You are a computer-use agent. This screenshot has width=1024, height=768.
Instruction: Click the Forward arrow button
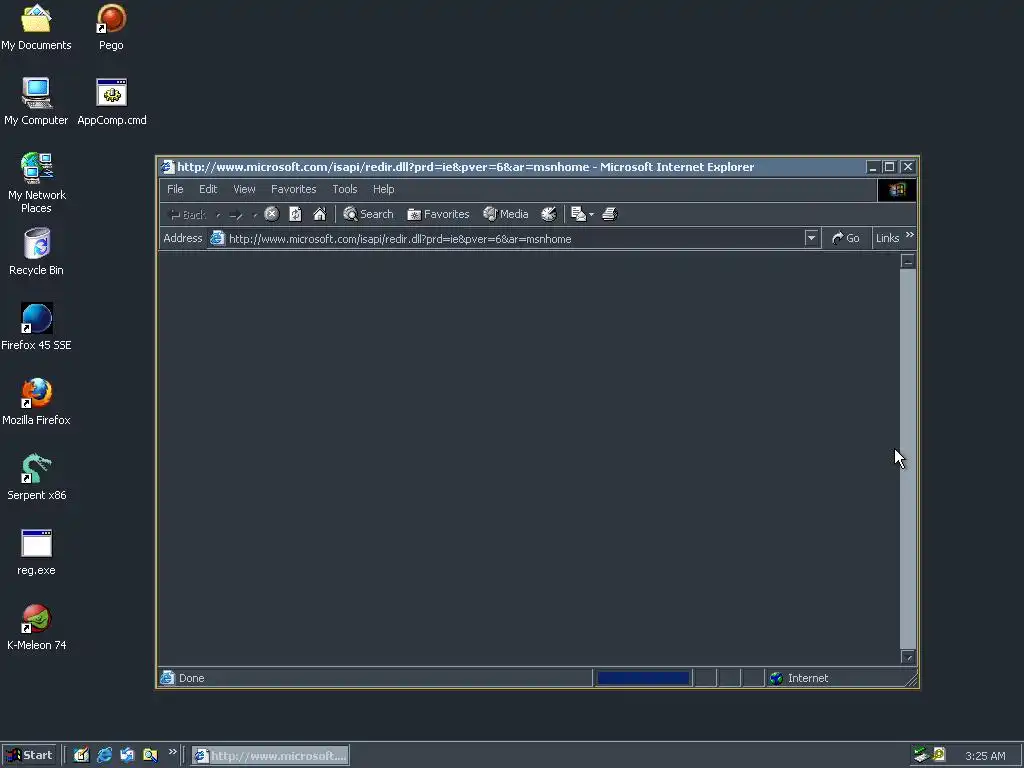coord(236,215)
